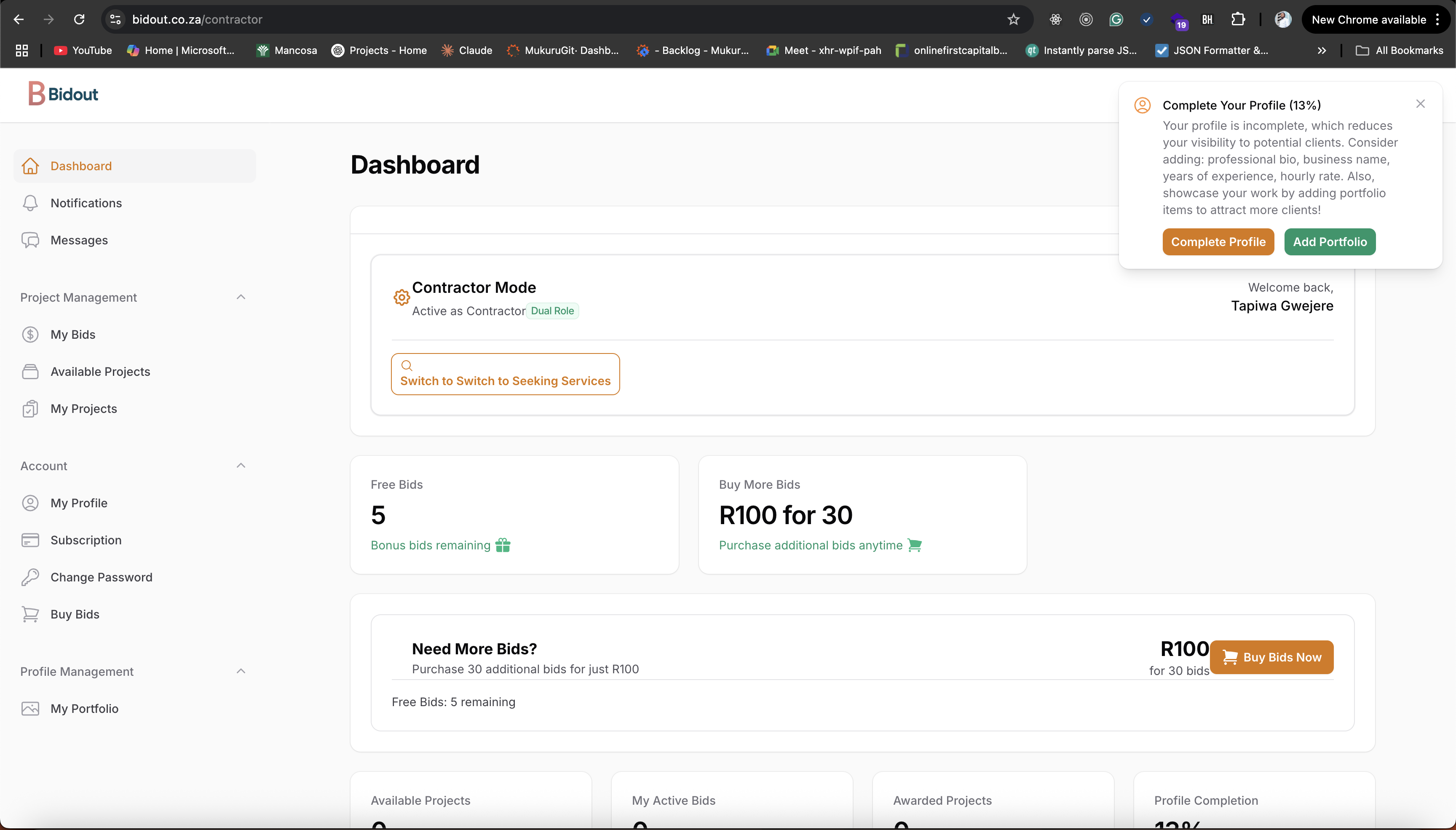Switch to Seeking Services mode
The image size is (1456, 830).
505,374
